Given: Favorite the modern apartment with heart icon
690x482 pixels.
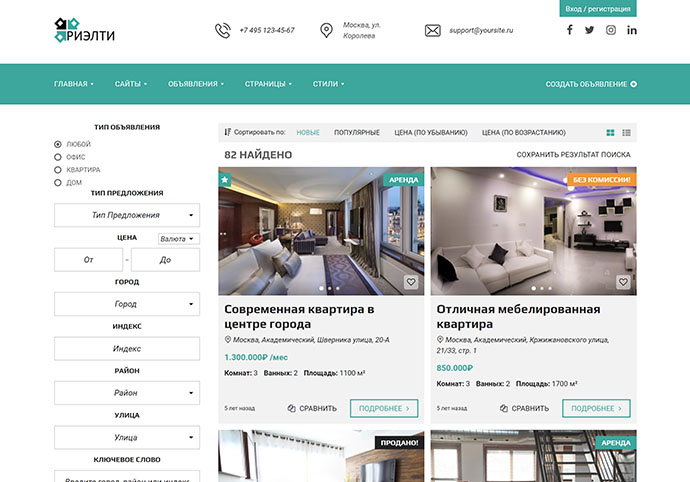Looking at the screenshot, I should tap(411, 282).
